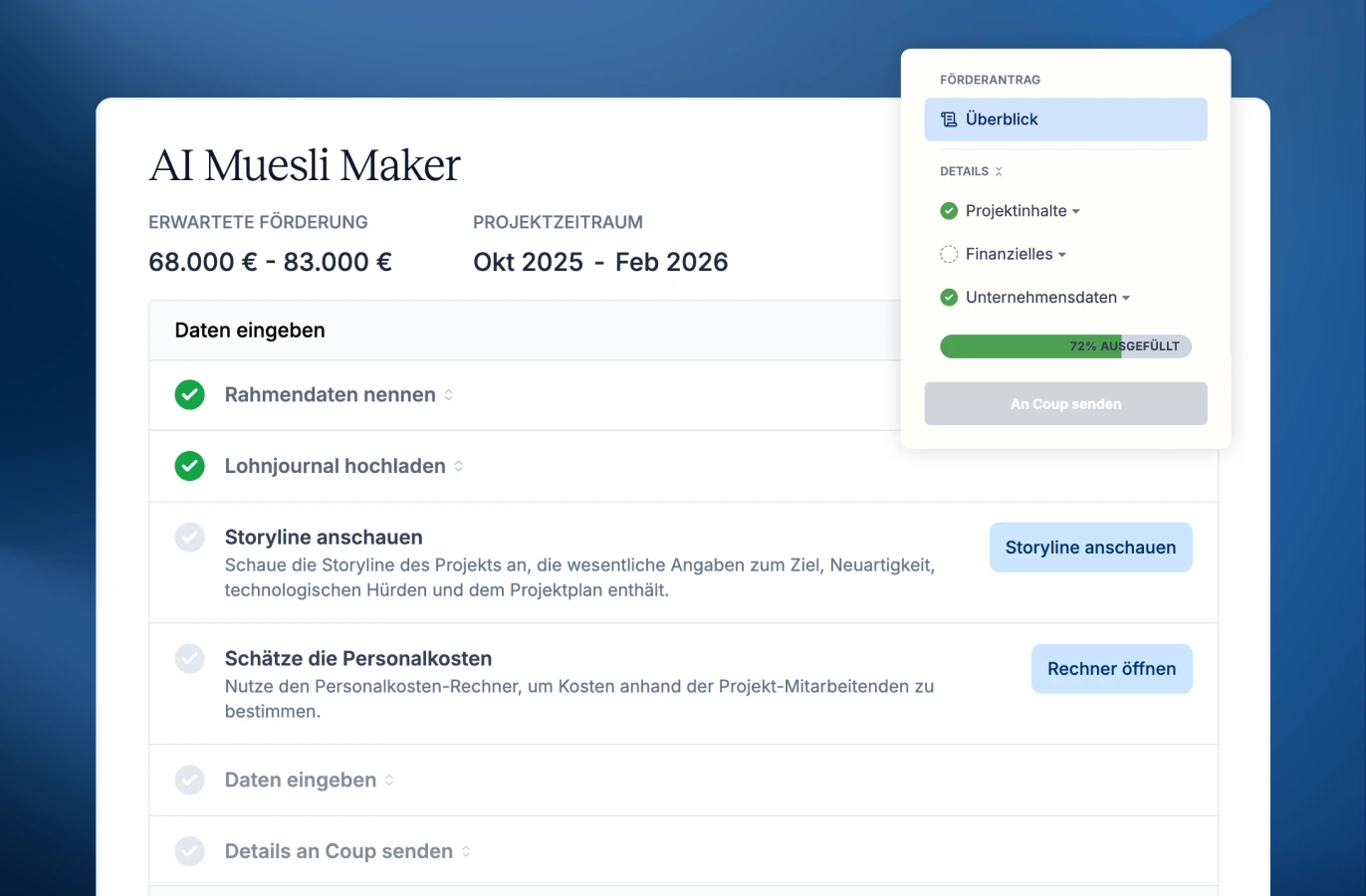
Task: Open the calculator with Rechner öffnen
Action: pos(1111,669)
